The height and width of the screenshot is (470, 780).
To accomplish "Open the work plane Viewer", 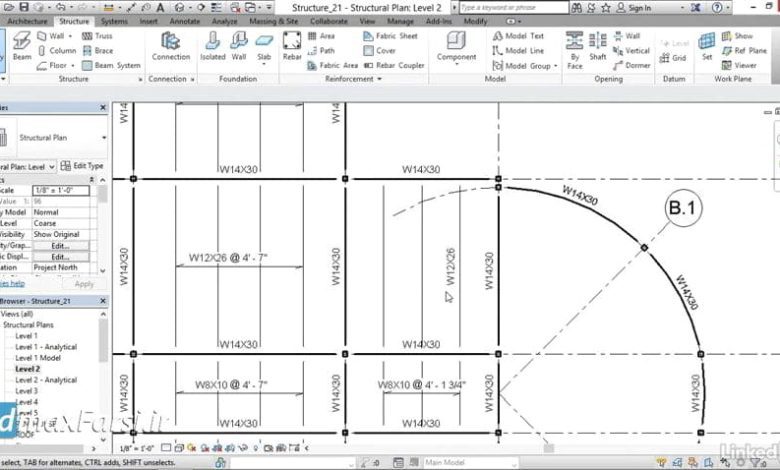I will tap(739, 65).
